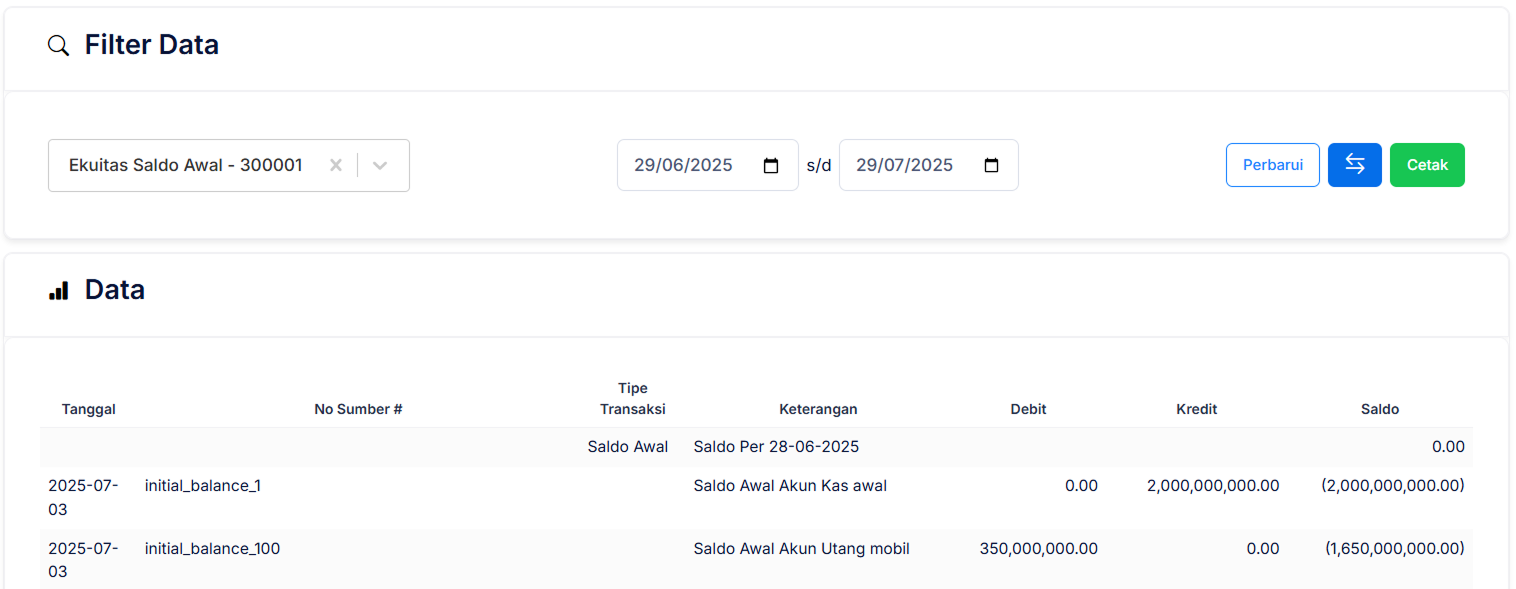
Task: Select the initial_balance_1 row entry
Action: pyautogui.click(x=203, y=486)
